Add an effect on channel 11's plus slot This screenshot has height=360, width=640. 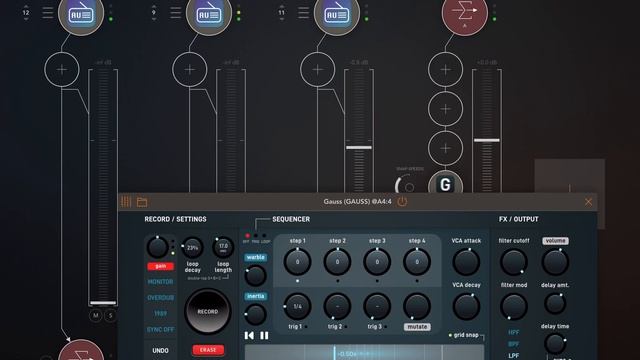click(318, 70)
